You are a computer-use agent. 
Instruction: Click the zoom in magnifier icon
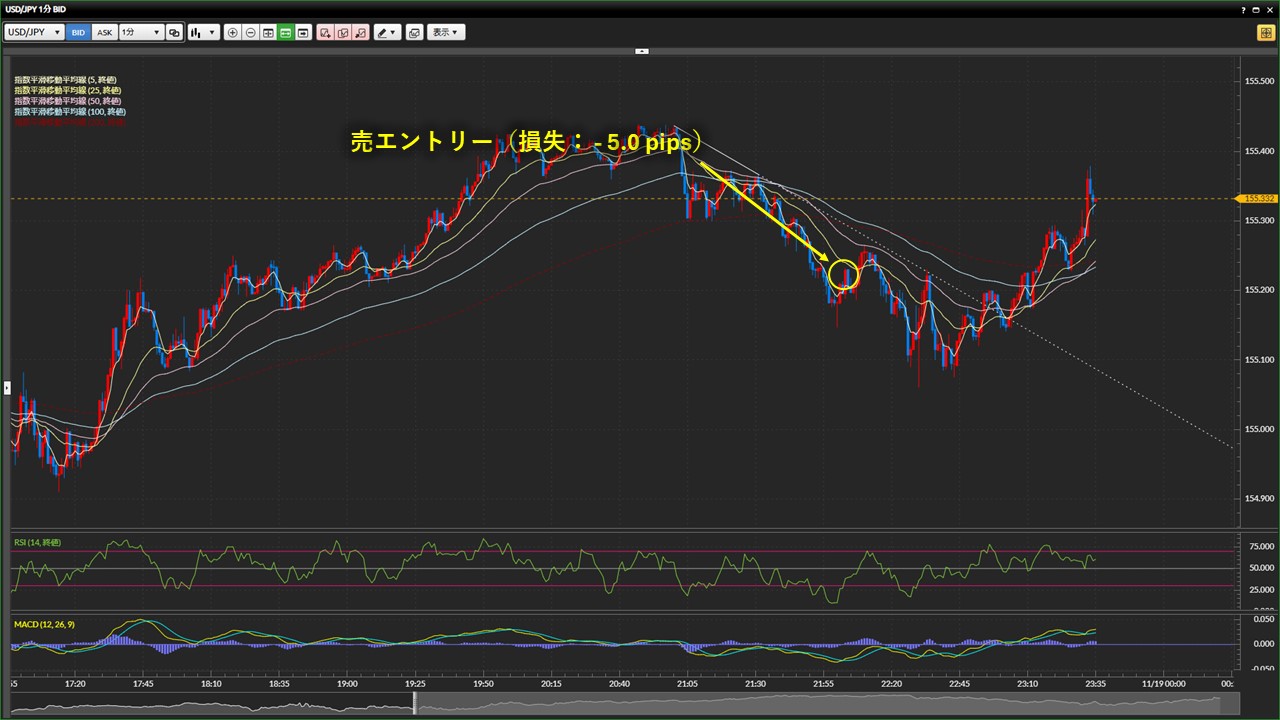[x=233, y=32]
